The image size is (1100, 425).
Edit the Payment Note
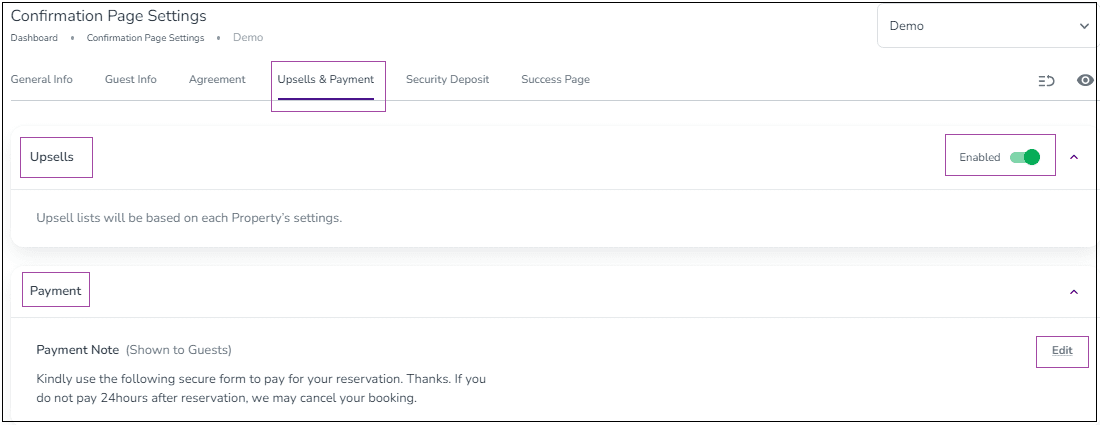click(1062, 351)
